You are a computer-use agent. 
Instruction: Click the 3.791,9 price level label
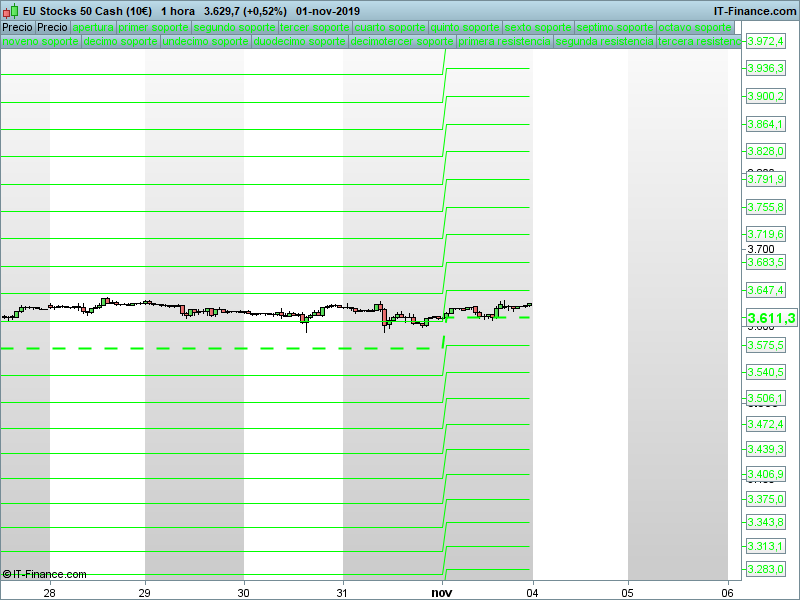pyautogui.click(x=765, y=179)
